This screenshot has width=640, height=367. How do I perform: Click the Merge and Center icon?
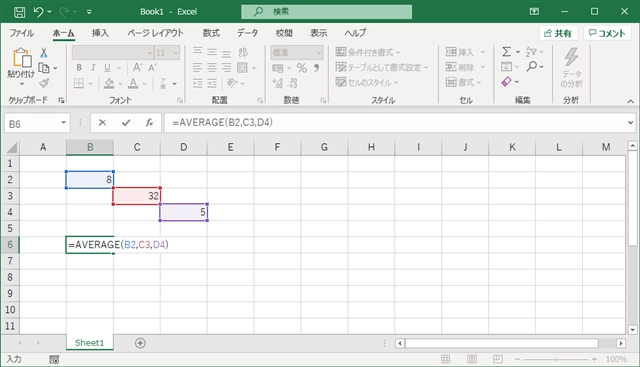coord(242,68)
